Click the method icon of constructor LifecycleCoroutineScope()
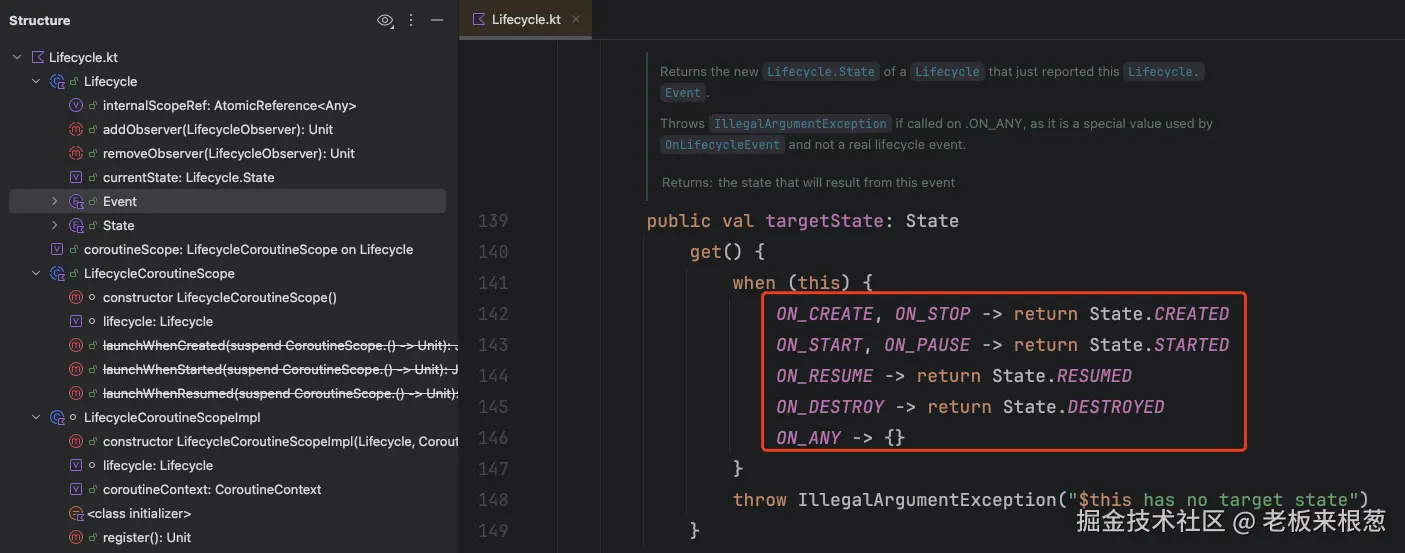 click(75, 297)
